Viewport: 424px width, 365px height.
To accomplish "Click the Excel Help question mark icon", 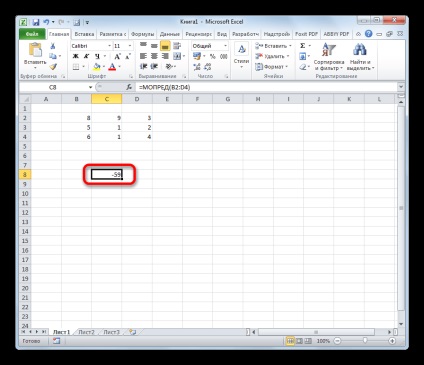I will tap(368, 34).
